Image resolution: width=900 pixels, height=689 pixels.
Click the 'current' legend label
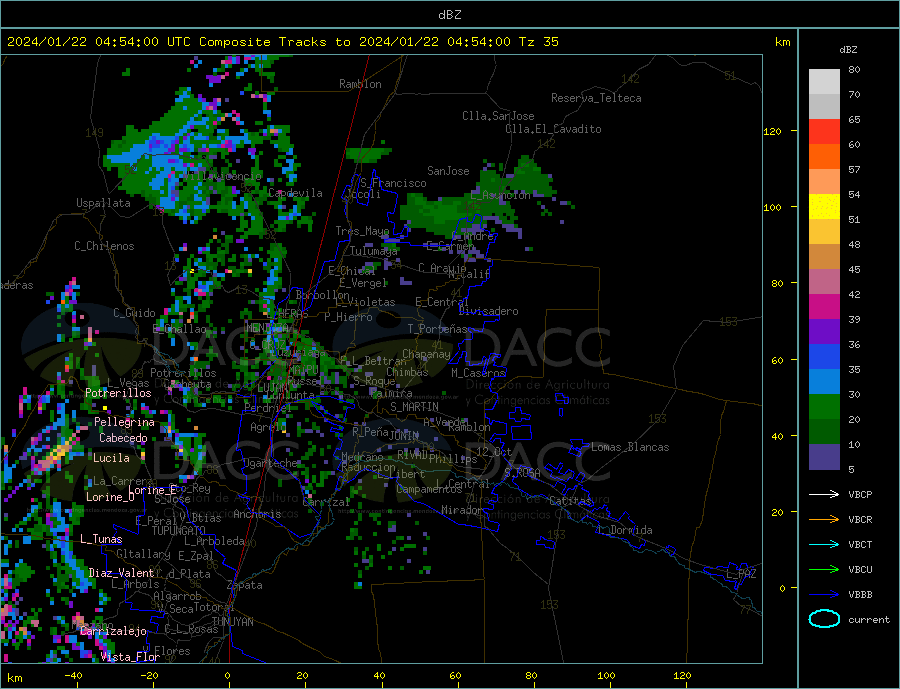tap(869, 620)
